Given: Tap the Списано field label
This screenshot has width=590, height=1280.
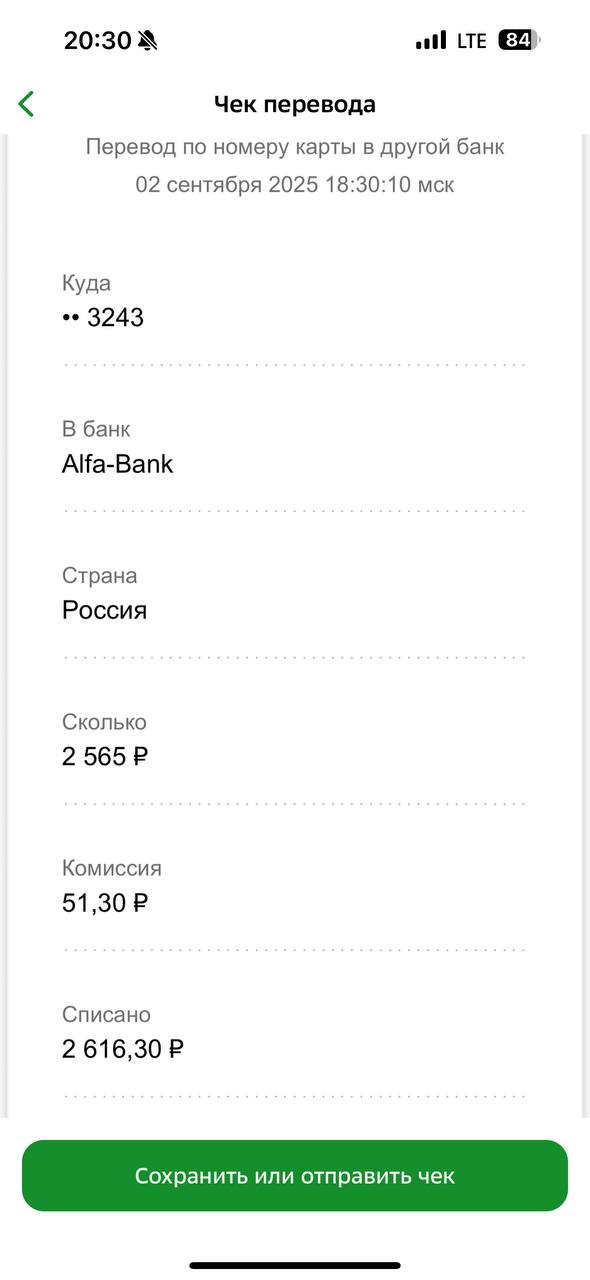Looking at the screenshot, I should 106,1015.
